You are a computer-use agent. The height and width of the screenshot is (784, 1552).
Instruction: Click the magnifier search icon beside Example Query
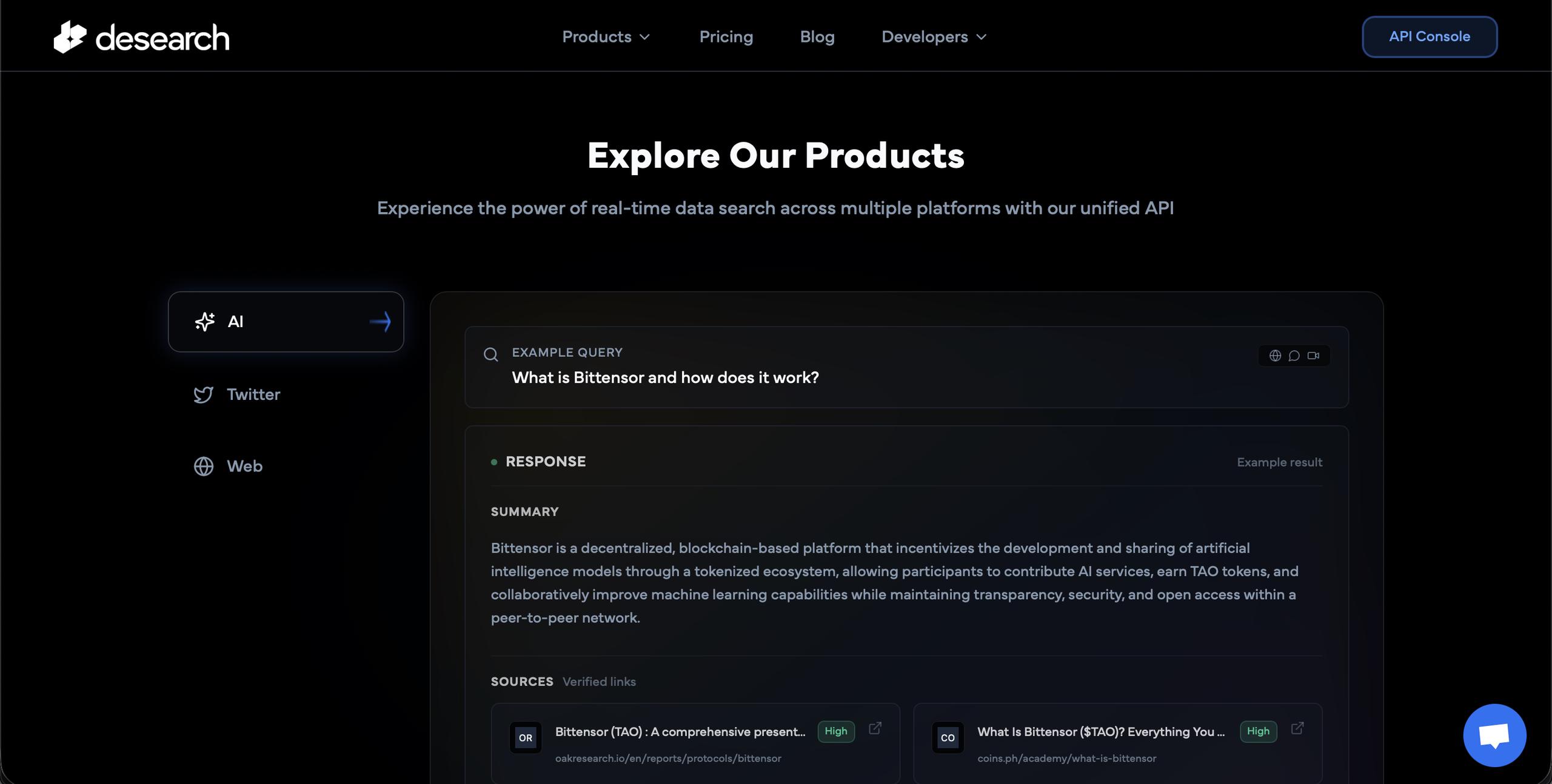point(490,354)
